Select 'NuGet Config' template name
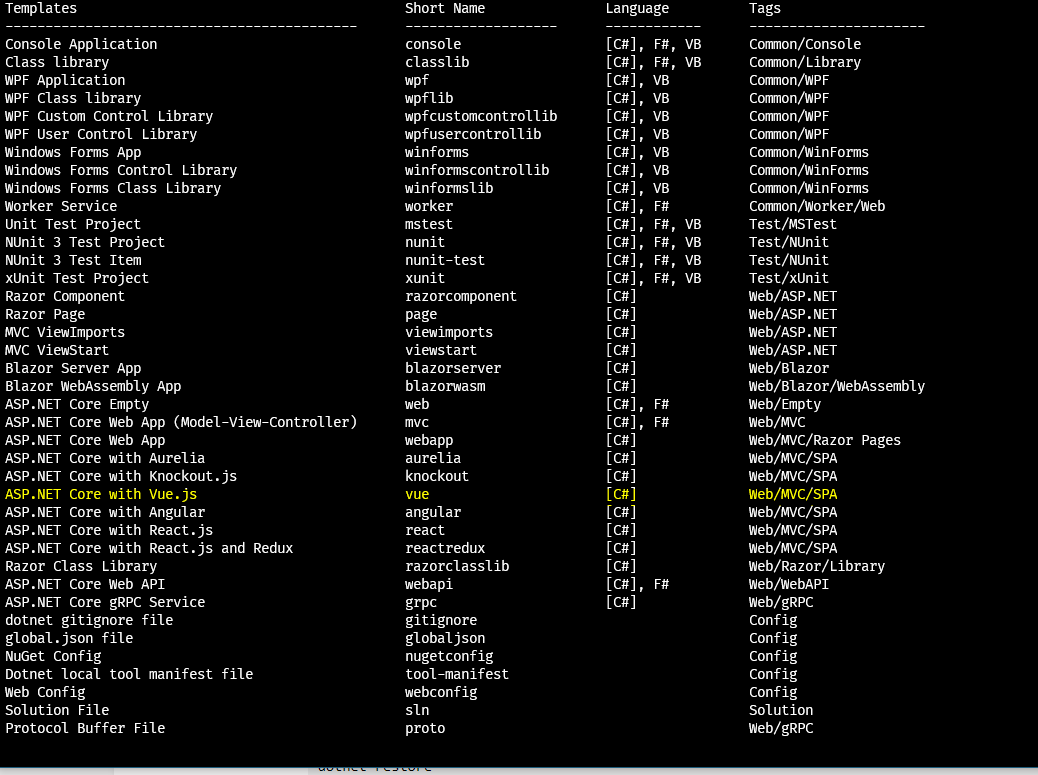Image resolution: width=1038 pixels, height=775 pixels. click(53, 656)
